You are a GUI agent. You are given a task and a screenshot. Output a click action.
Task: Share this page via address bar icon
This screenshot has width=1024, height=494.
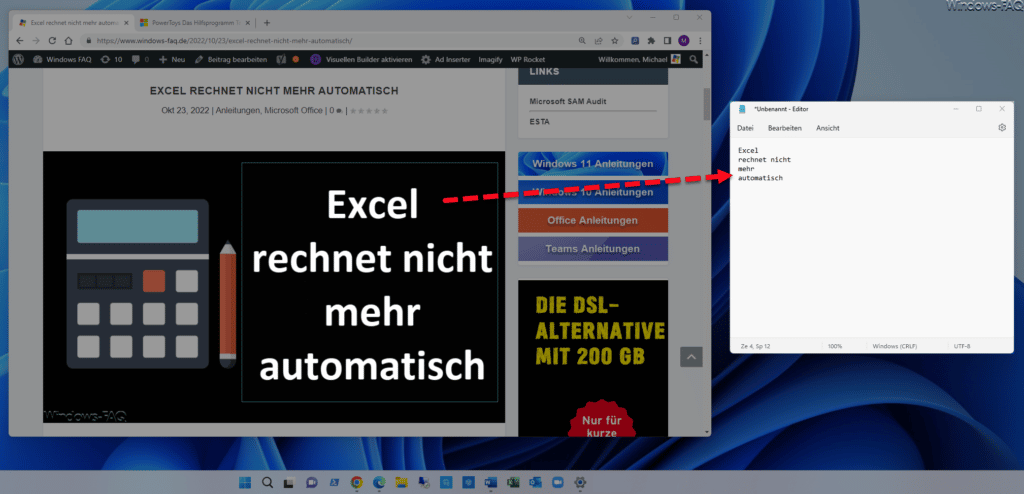tap(598, 41)
